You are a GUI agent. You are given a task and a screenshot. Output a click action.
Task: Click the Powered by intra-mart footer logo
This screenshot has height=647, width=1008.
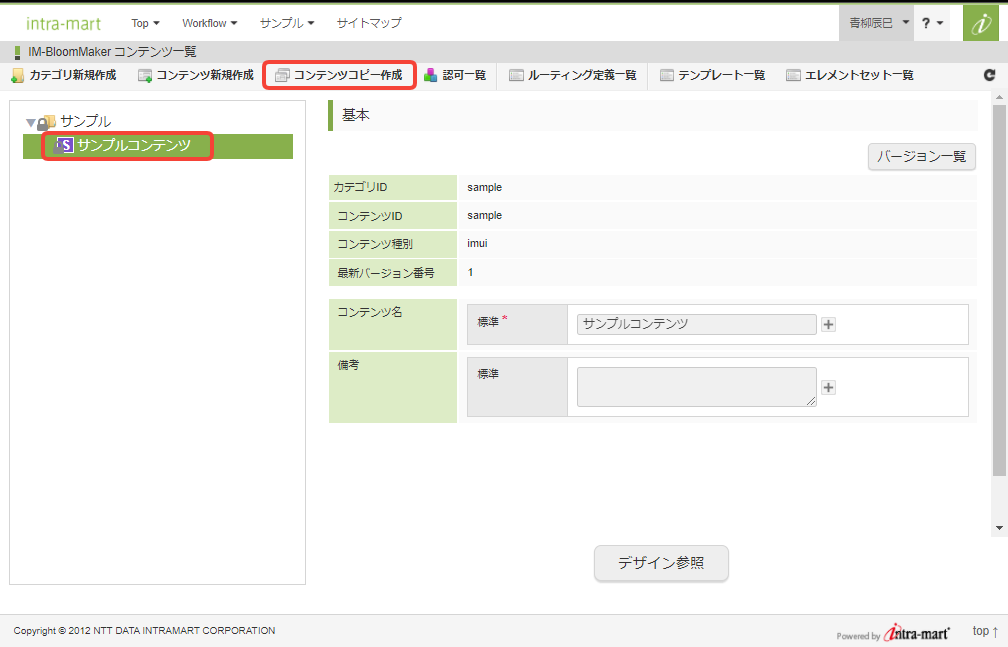click(893, 633)
